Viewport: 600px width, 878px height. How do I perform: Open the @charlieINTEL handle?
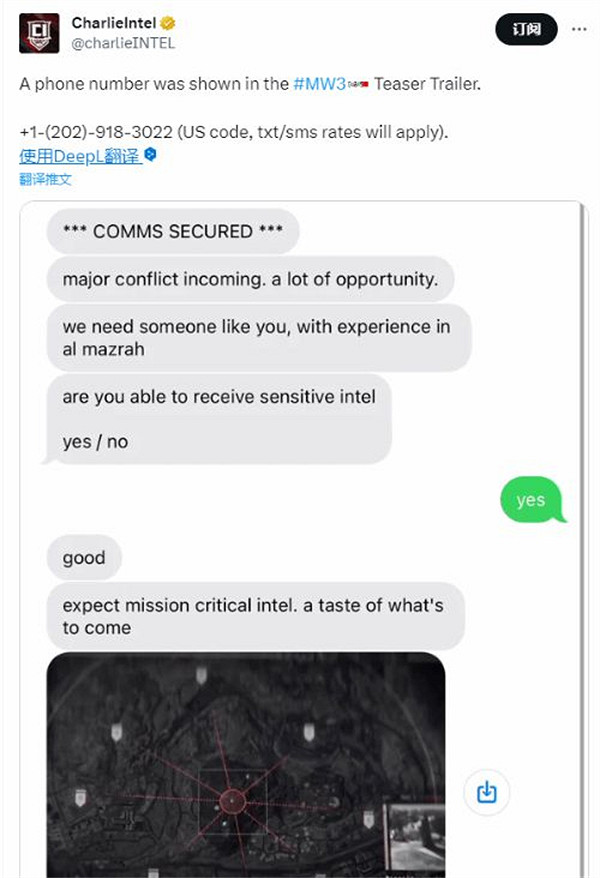point(123,43)
